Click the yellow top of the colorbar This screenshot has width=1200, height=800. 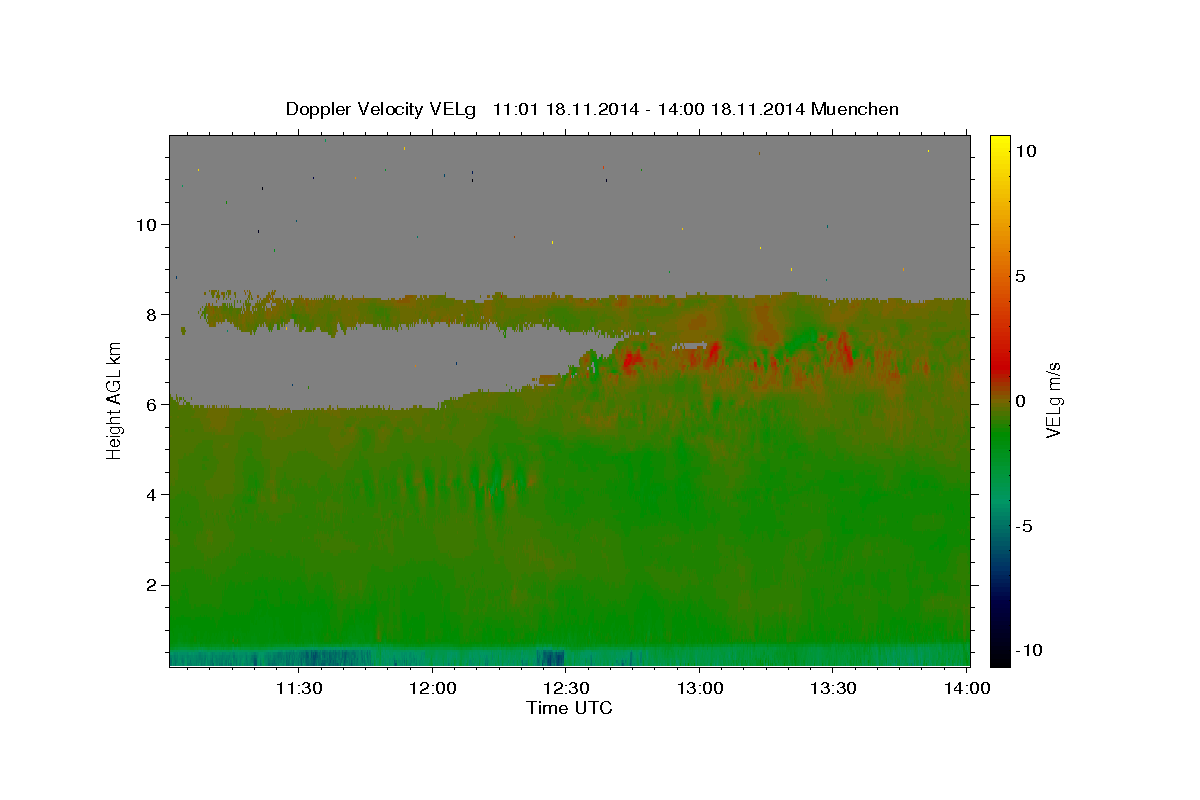pos(999,145)
